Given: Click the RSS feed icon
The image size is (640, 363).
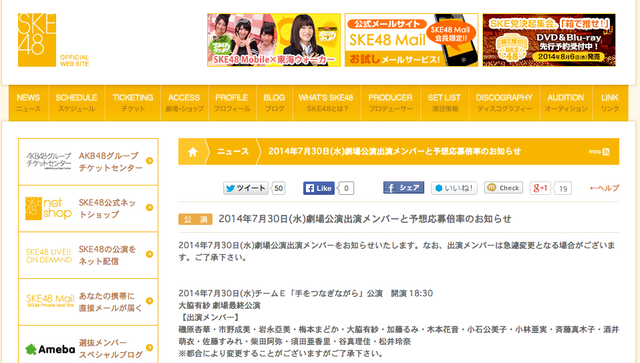Looking at the screenshot, I should [599, 152].
